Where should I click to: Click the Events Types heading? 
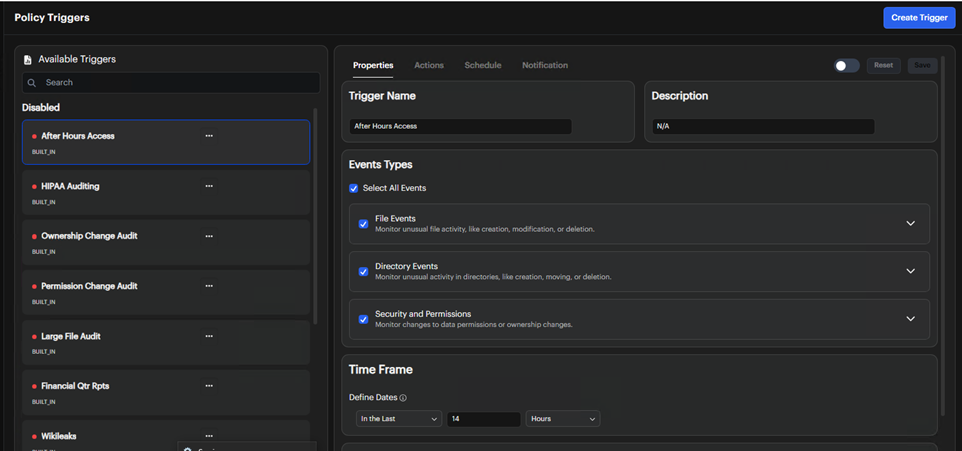tap(380, 164)
